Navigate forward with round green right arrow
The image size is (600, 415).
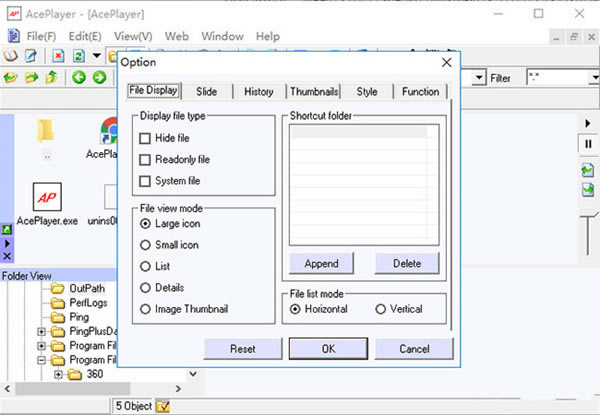[x=99, y=78]
